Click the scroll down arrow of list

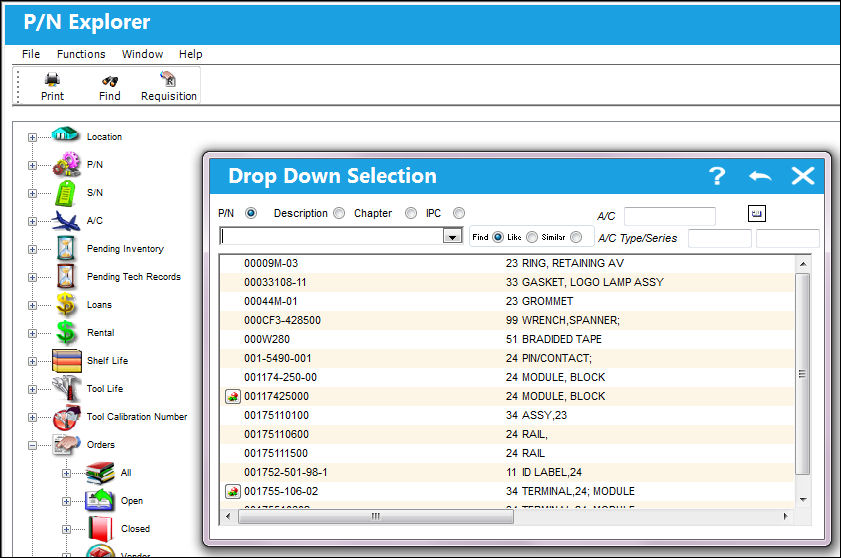click(x=803, y=500)
